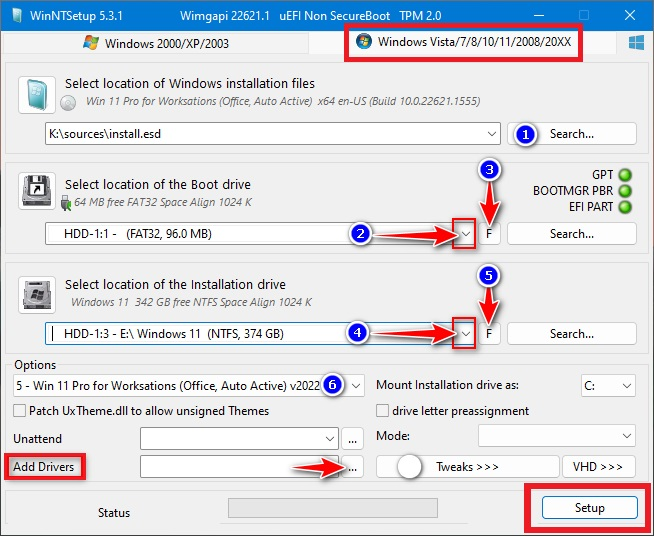The image size is (654, 536).
Task: Click the Status progress bar
Action: (x=332, y=508)
